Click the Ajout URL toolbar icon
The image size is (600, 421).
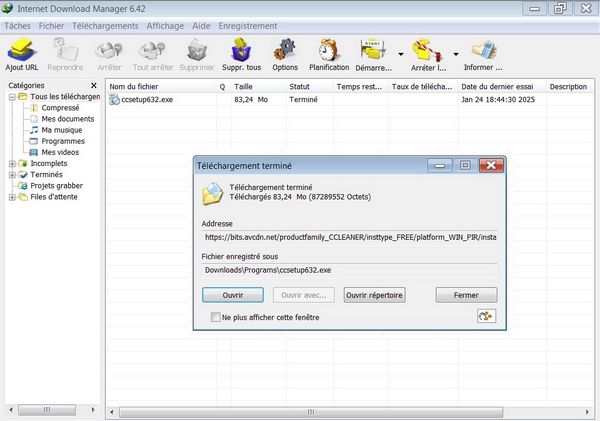pos(21,50)
